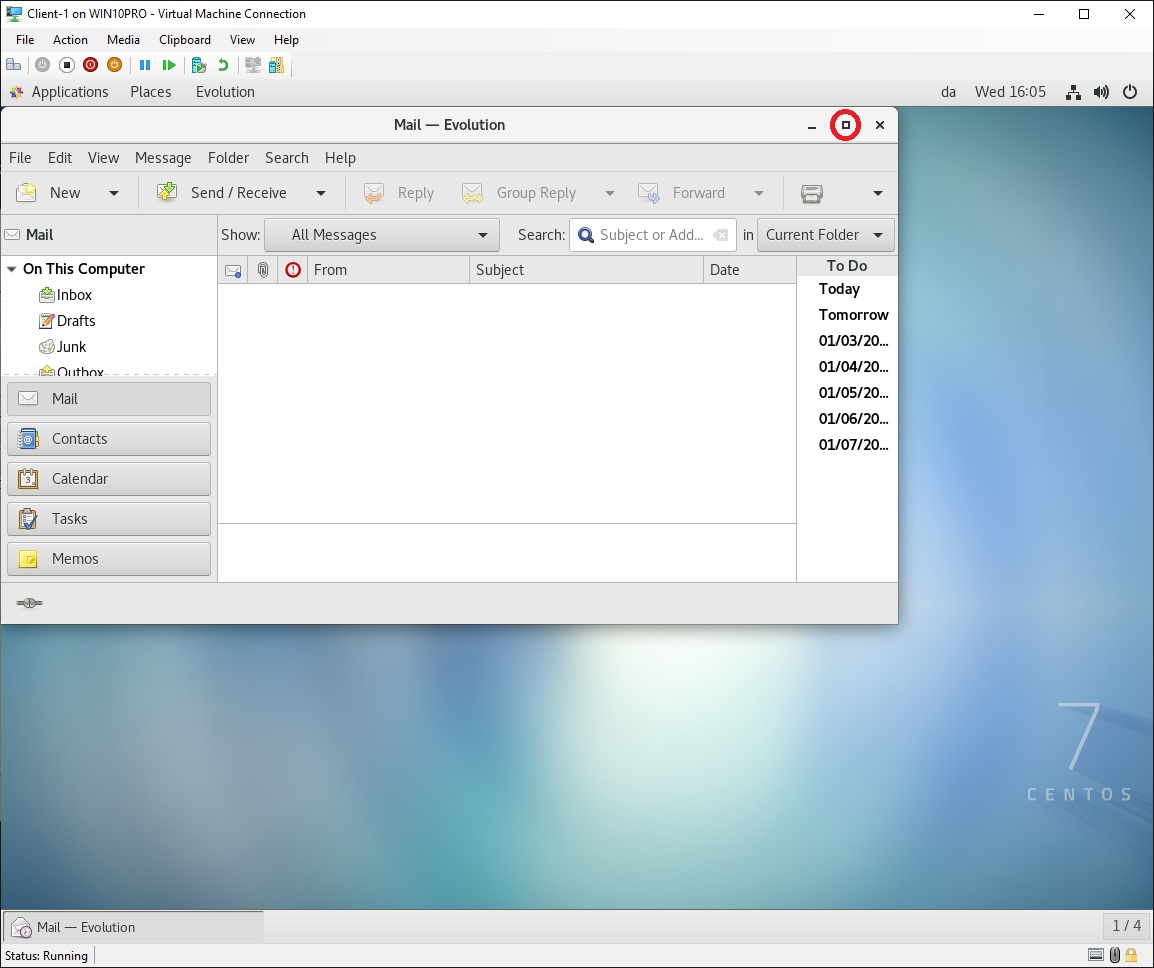1154x968 pixels.
Task: Click the Ctrl+Alt+Delete icon in the VM toolbar
Action: (13, 65)
